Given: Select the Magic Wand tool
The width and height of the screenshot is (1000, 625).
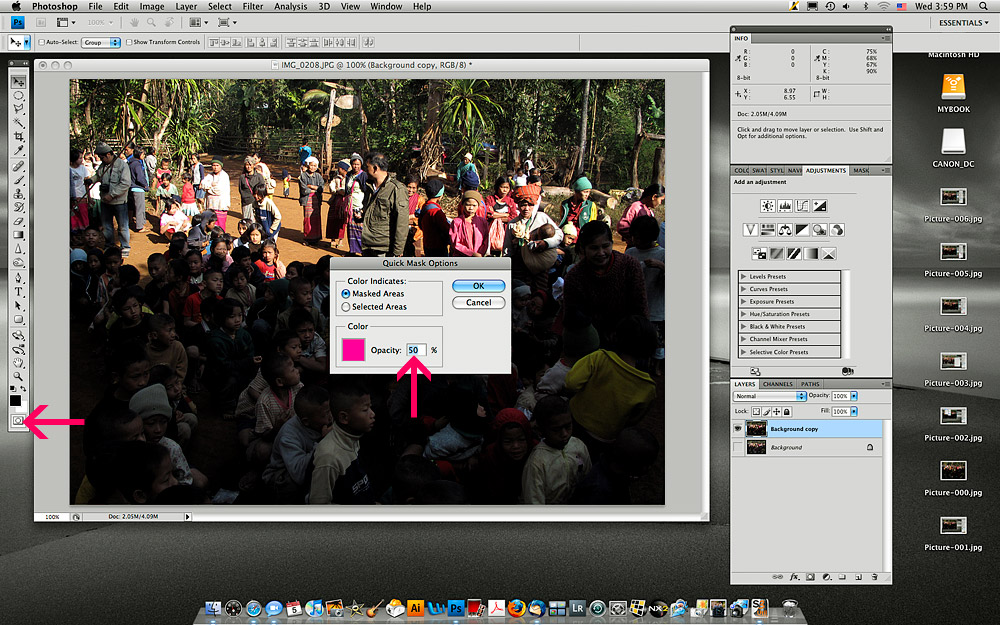Looking at the screenshot, I should tap(18, 123).
